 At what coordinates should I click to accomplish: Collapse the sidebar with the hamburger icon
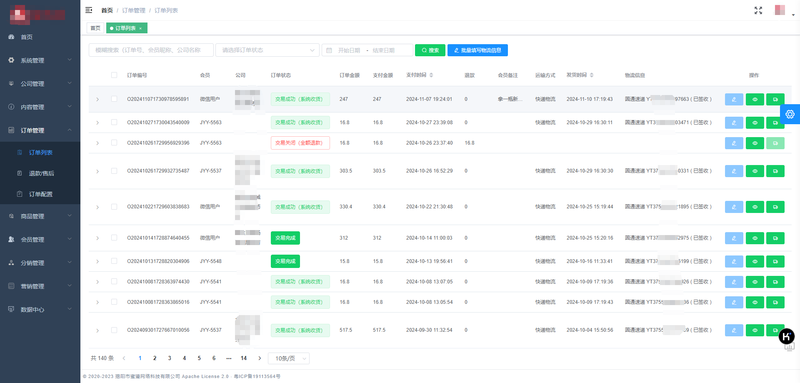[x=89, y=10]
